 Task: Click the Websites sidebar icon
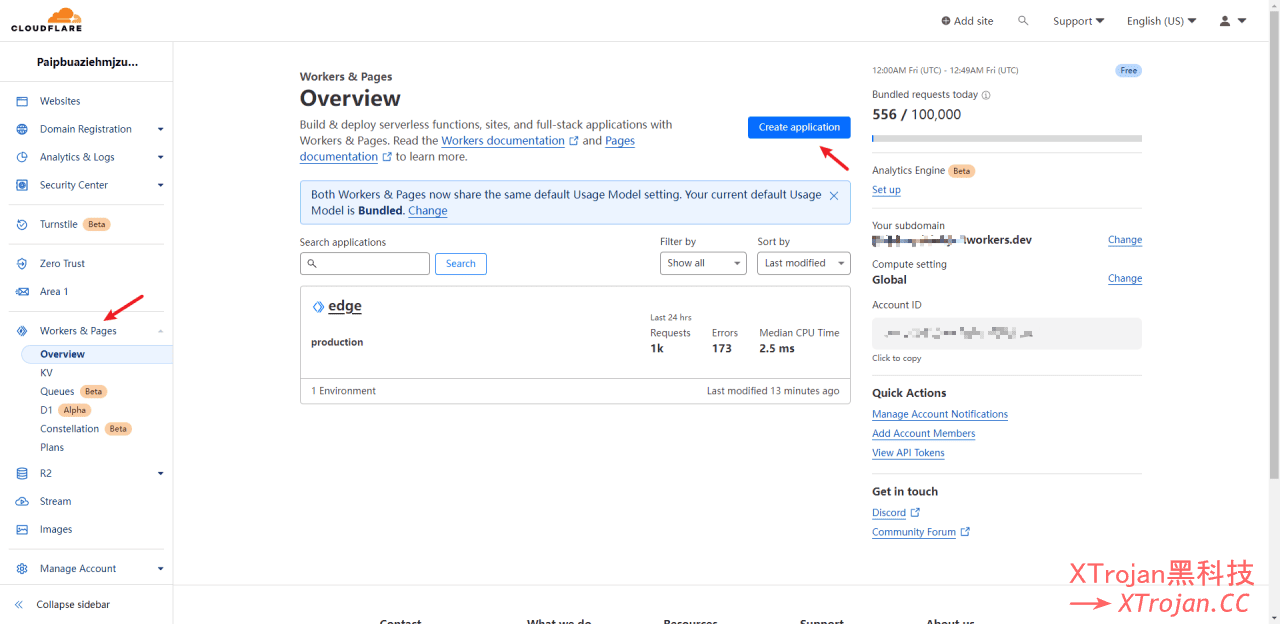22,101
